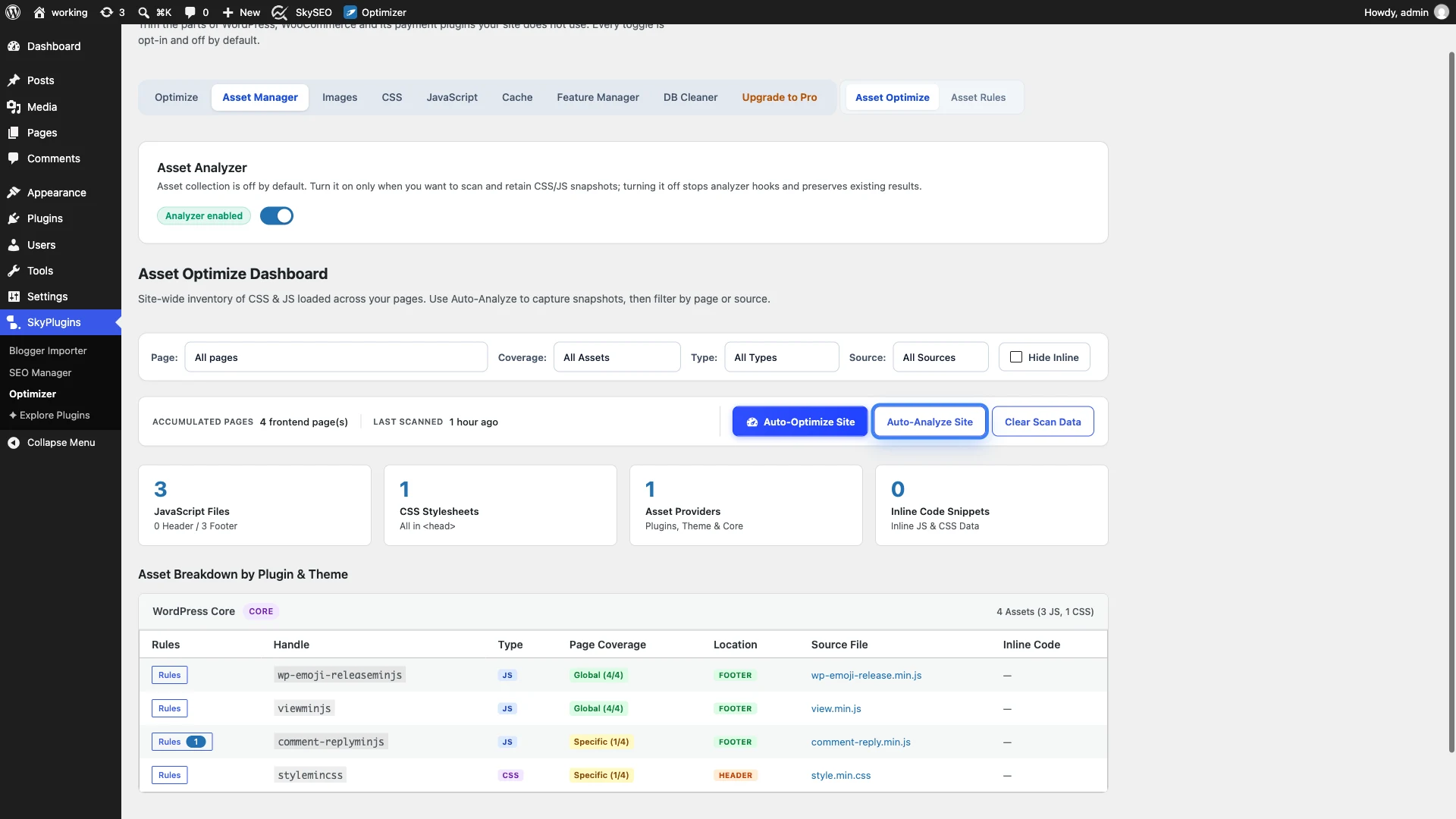Click the Upgrade to Pro tab
The height and width of the screenshot is (819, 1456).
pyautogui.click(x=780, y=97)
